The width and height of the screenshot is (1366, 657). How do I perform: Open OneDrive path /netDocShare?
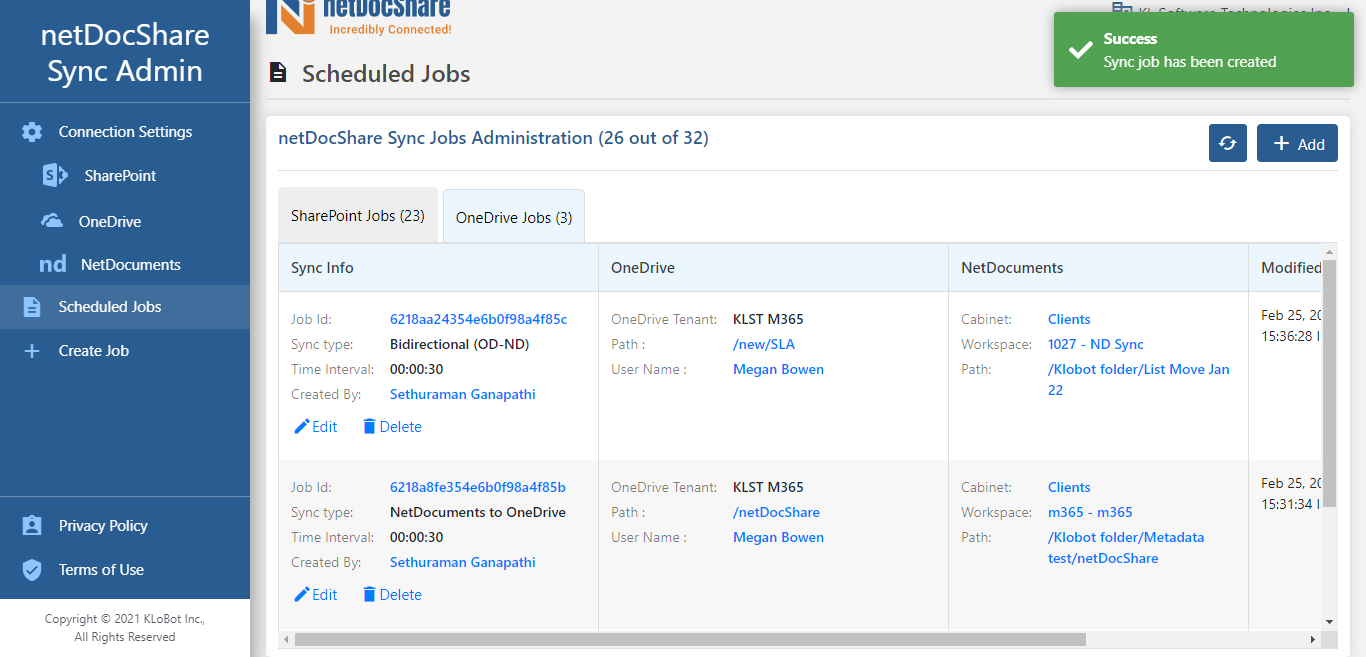pos(776,512)
